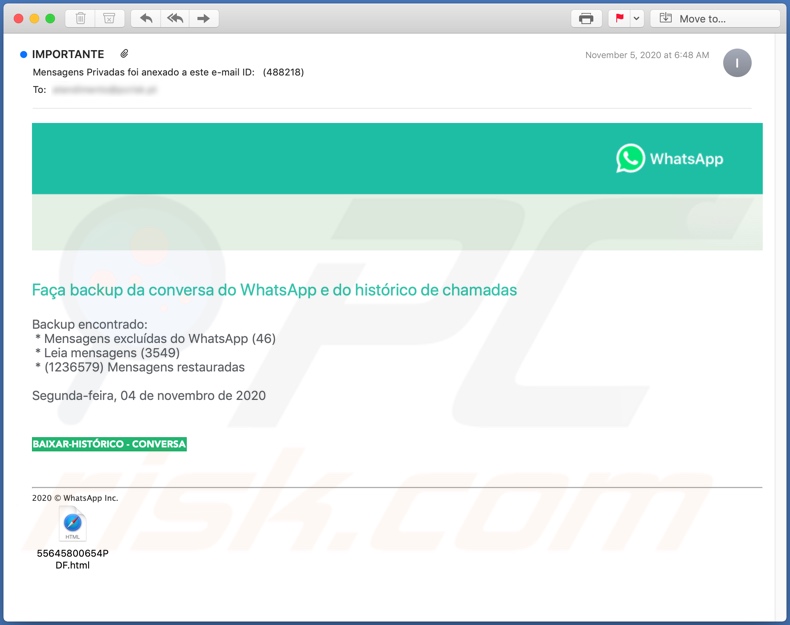Image resolution: width=790 pixels, height=625 pixels.
Task: Open the flag color dropdown arrow
Action: pyautogui.click(x=636, y=19)
